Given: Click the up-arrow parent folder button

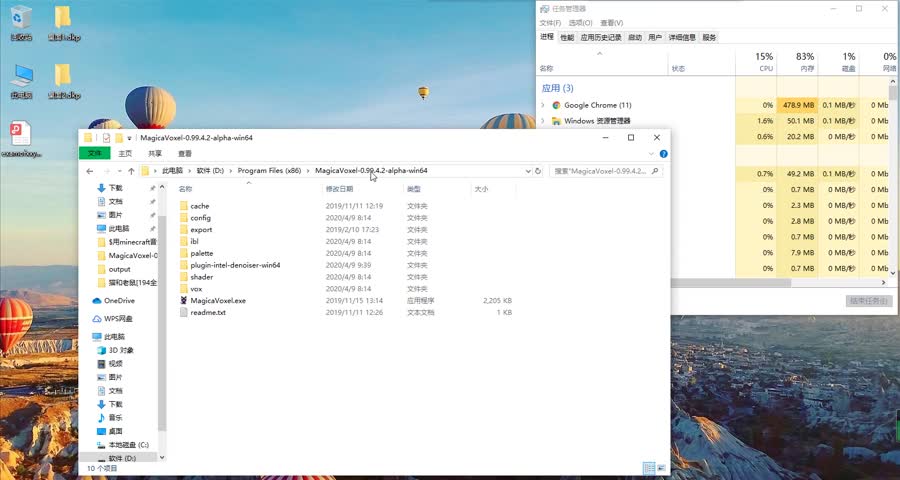Looking at the screenshot, I should pos(131,171).
